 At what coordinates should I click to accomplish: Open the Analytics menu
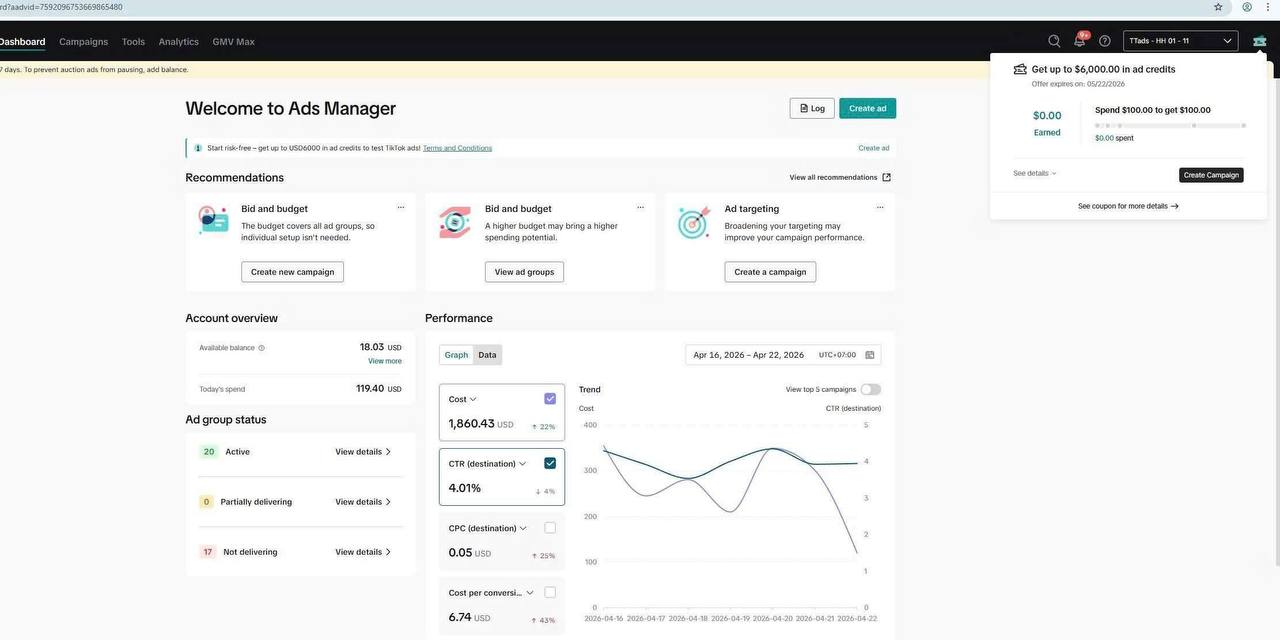point(179,42)
